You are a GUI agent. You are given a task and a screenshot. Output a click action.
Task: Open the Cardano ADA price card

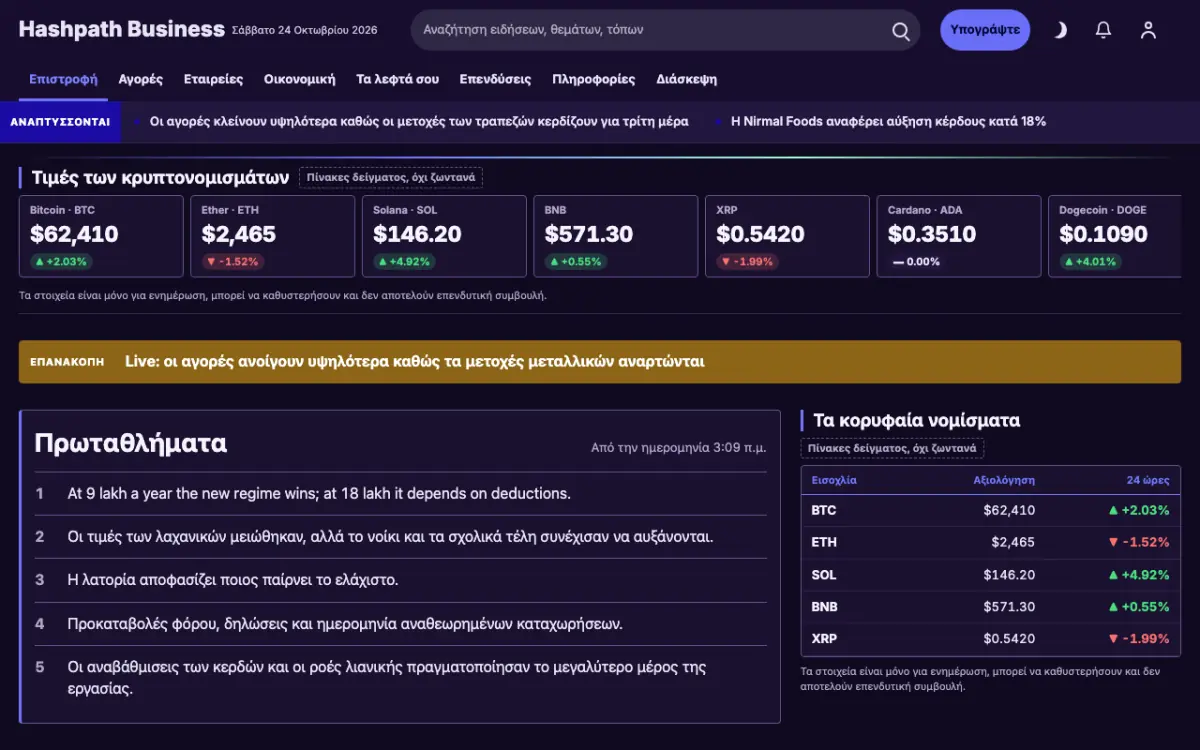959,236
